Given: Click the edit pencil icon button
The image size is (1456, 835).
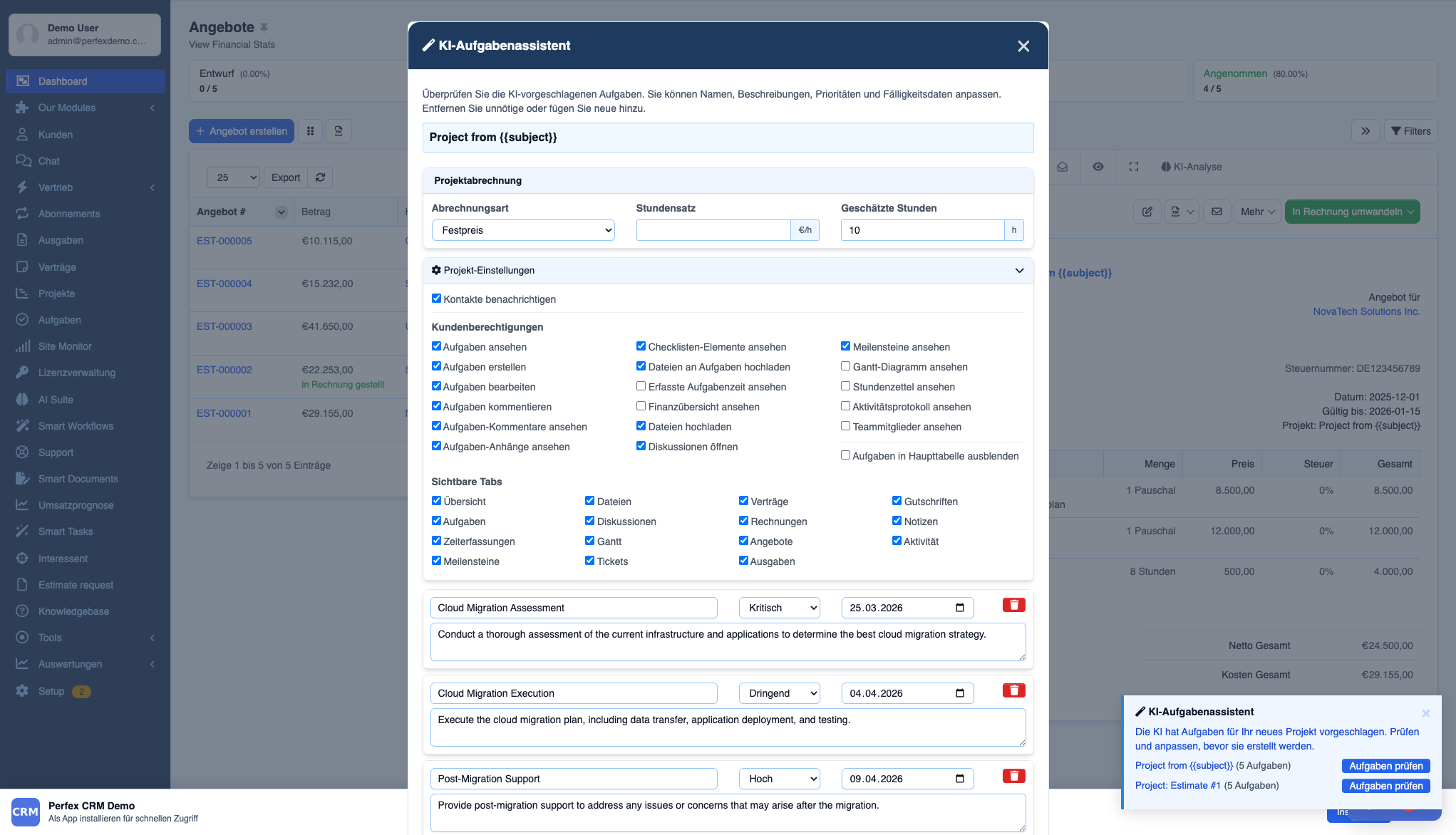Looking at the screenshot, I should coord(1147,212).
